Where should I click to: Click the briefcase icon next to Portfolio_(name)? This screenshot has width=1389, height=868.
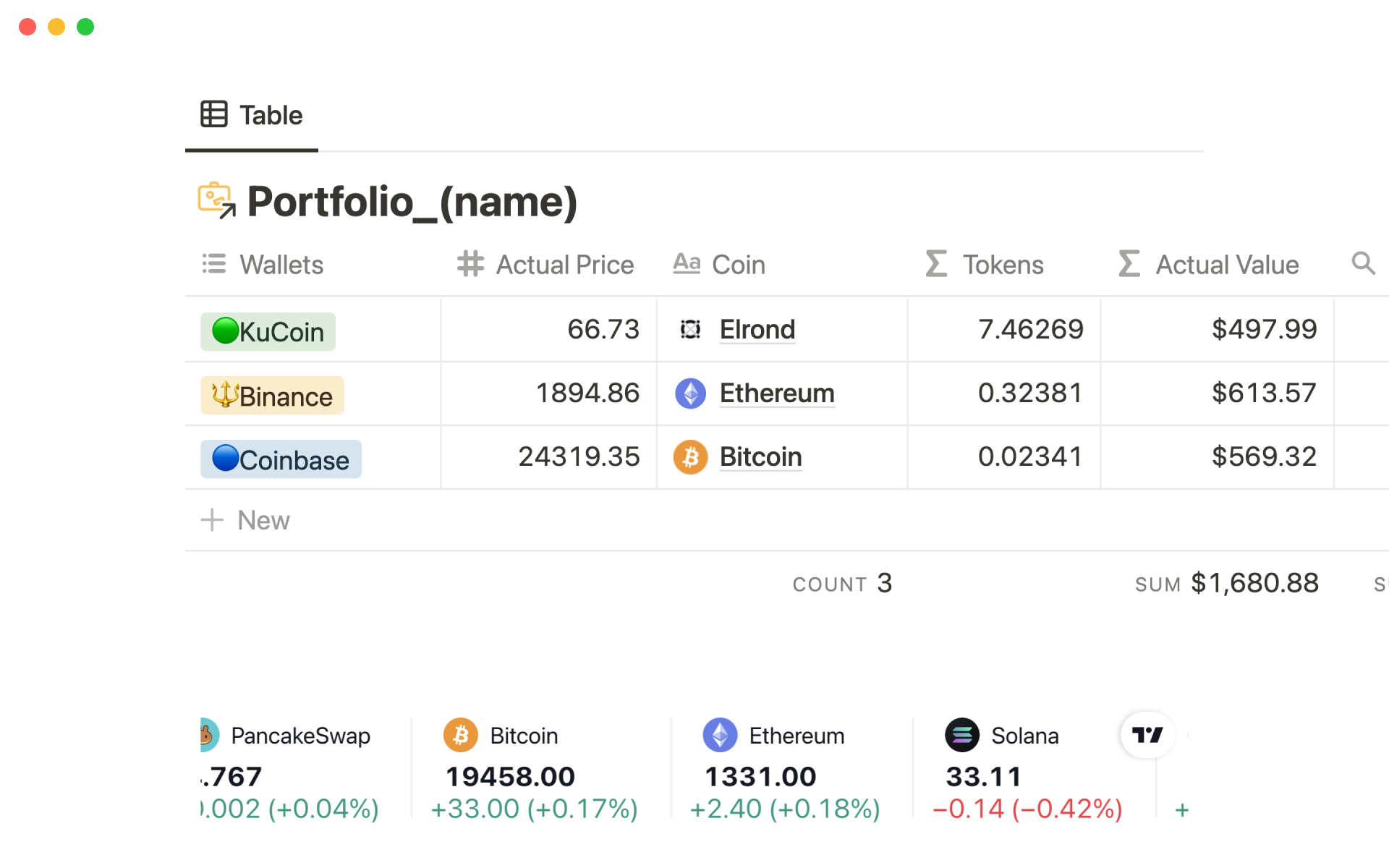[x=216, y=201]
